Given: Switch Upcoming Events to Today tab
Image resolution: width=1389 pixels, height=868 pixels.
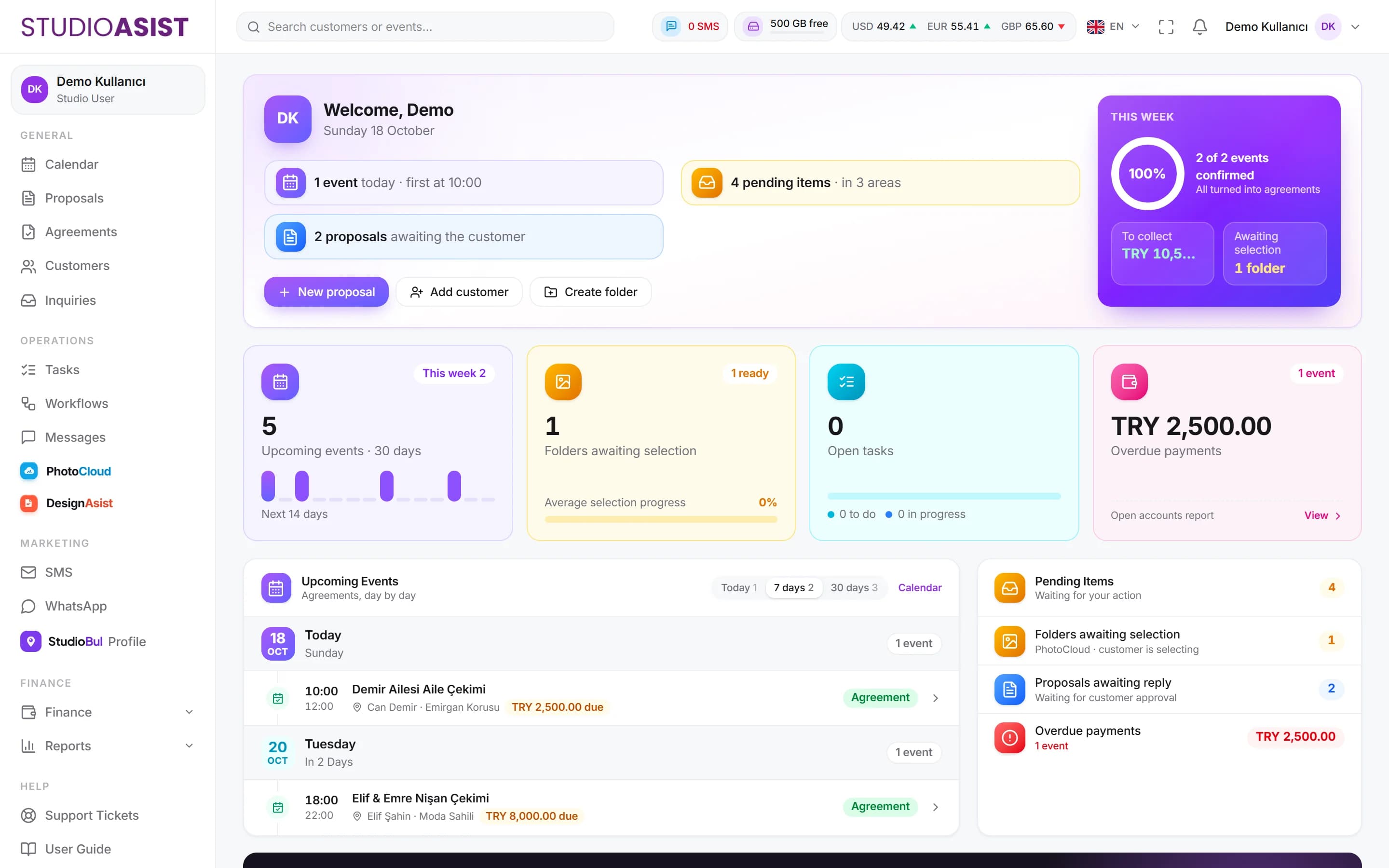Looking at the screenshot, I should [x=739, y=588].
